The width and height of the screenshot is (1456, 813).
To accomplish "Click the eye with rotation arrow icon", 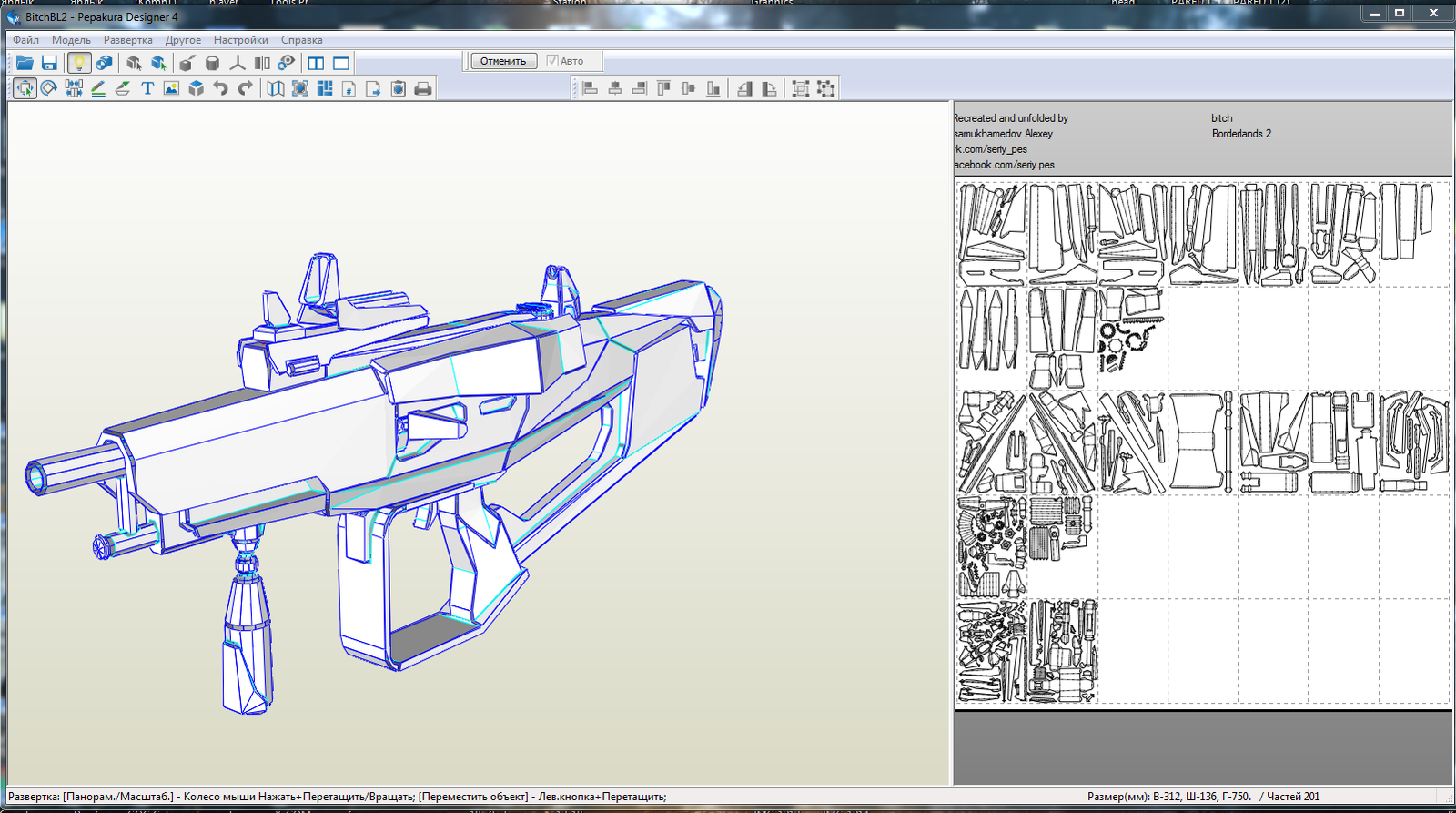I will [287, 63].
